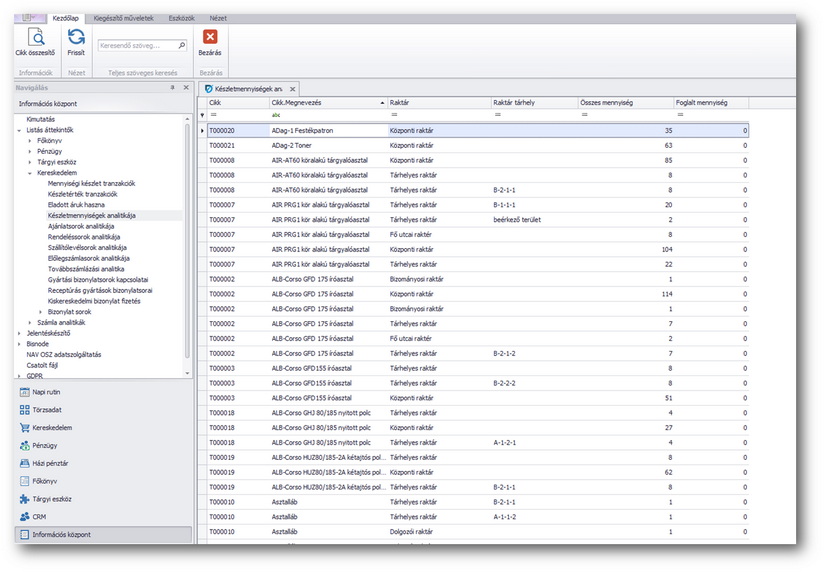Image resolution: width=824 pixels, height=572 pixels.
Task: Close the Készletmennyiségek analitikája document tab
Action: tap(292, 89)
